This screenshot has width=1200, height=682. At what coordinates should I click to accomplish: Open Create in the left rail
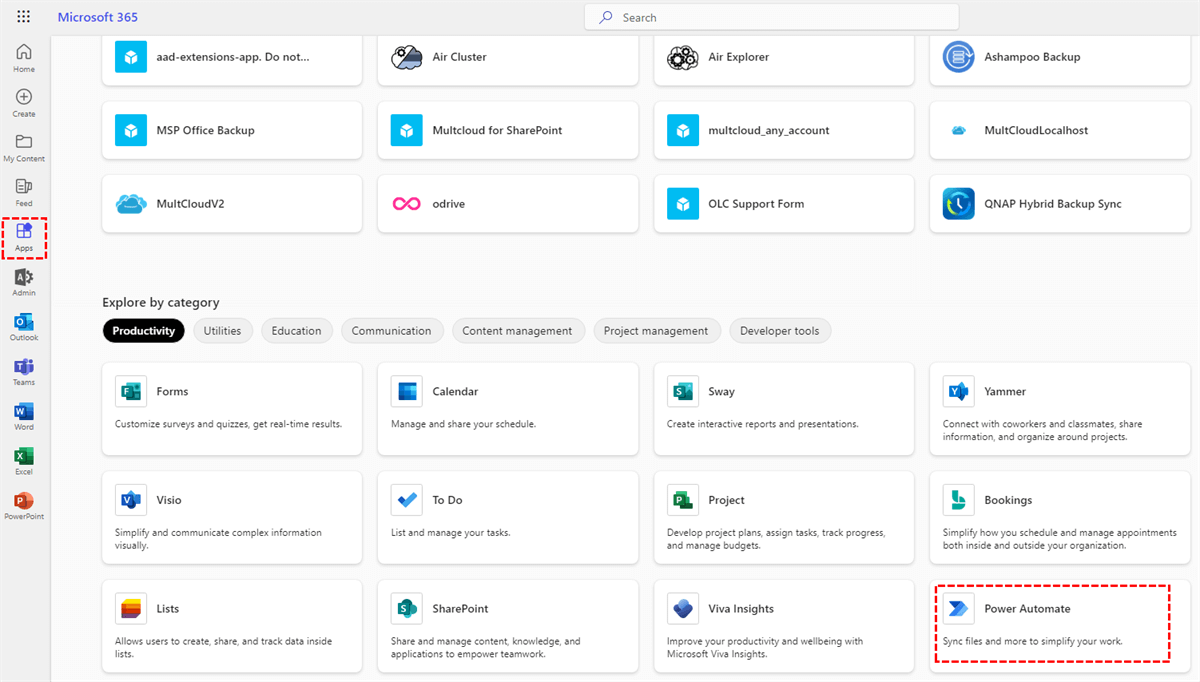24,103
